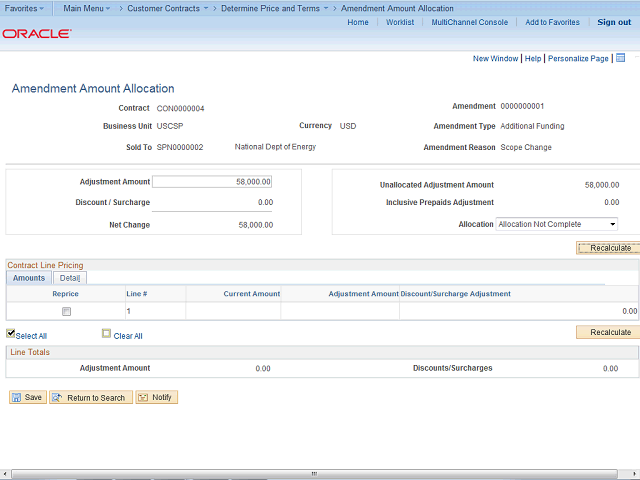Viewport: 640px width, 480px height.
Task: Select the Amounts tab
Action: 29,278
